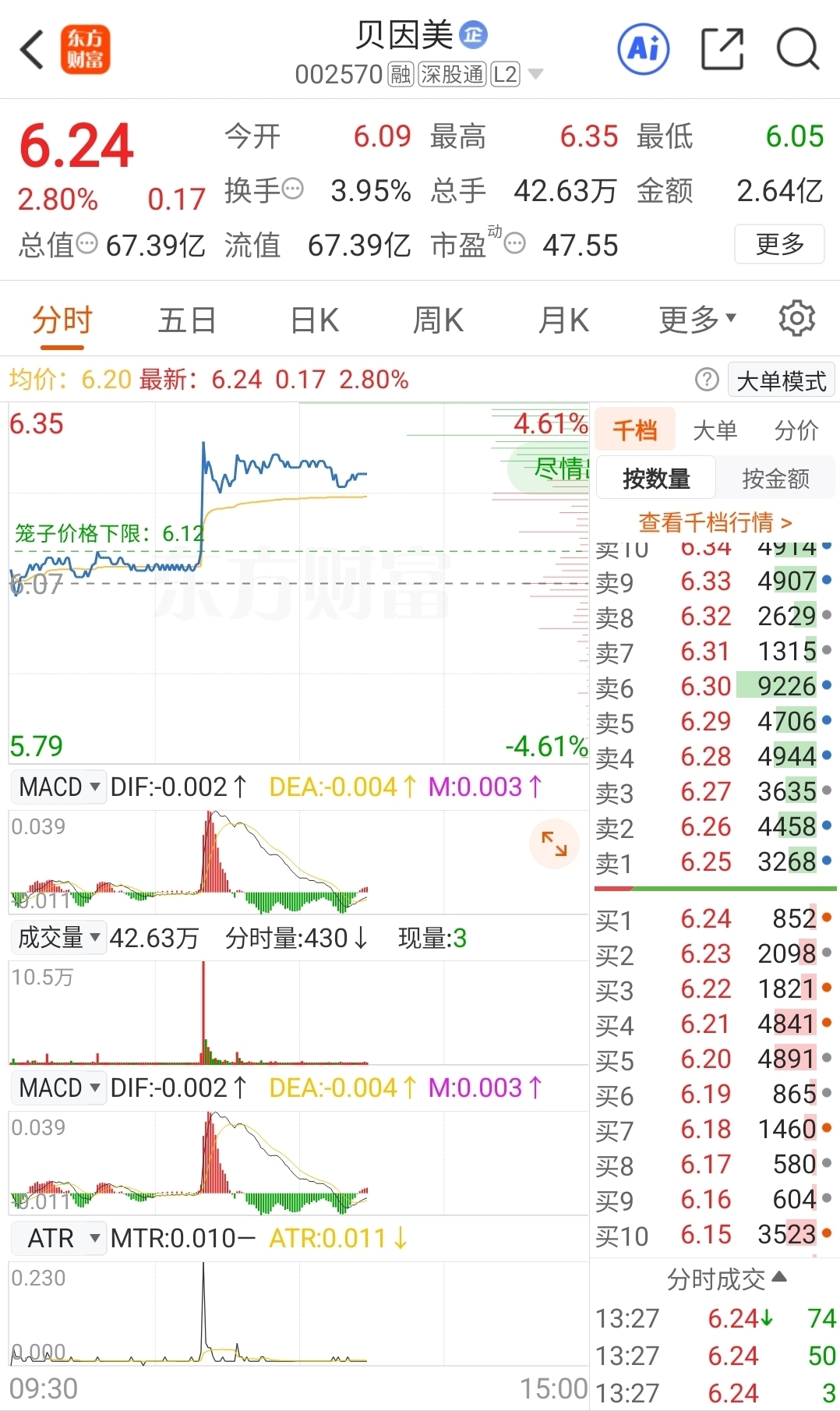Select the 分时 tab
840x1411 pixels.
click(x=62, y=320)
